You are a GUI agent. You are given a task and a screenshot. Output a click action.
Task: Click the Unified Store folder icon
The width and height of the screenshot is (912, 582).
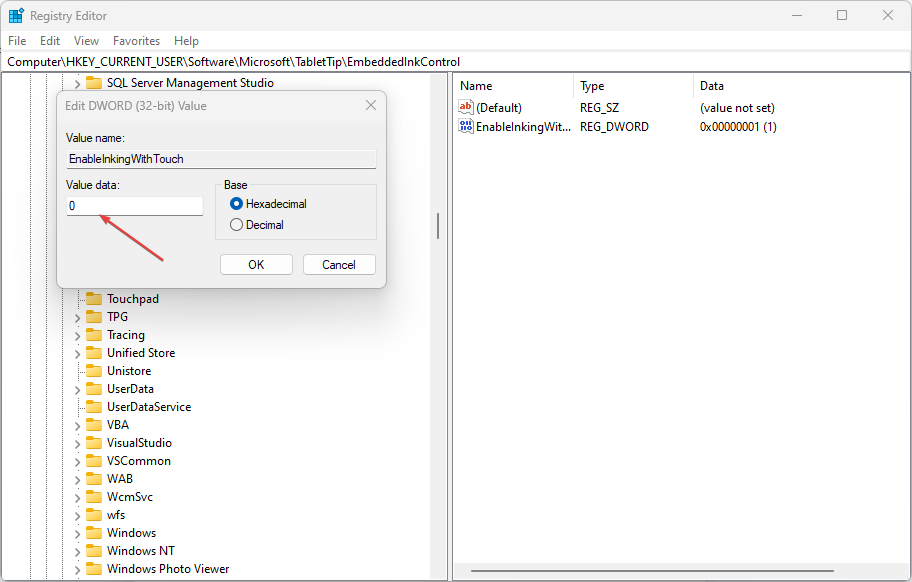pos(94,353)
